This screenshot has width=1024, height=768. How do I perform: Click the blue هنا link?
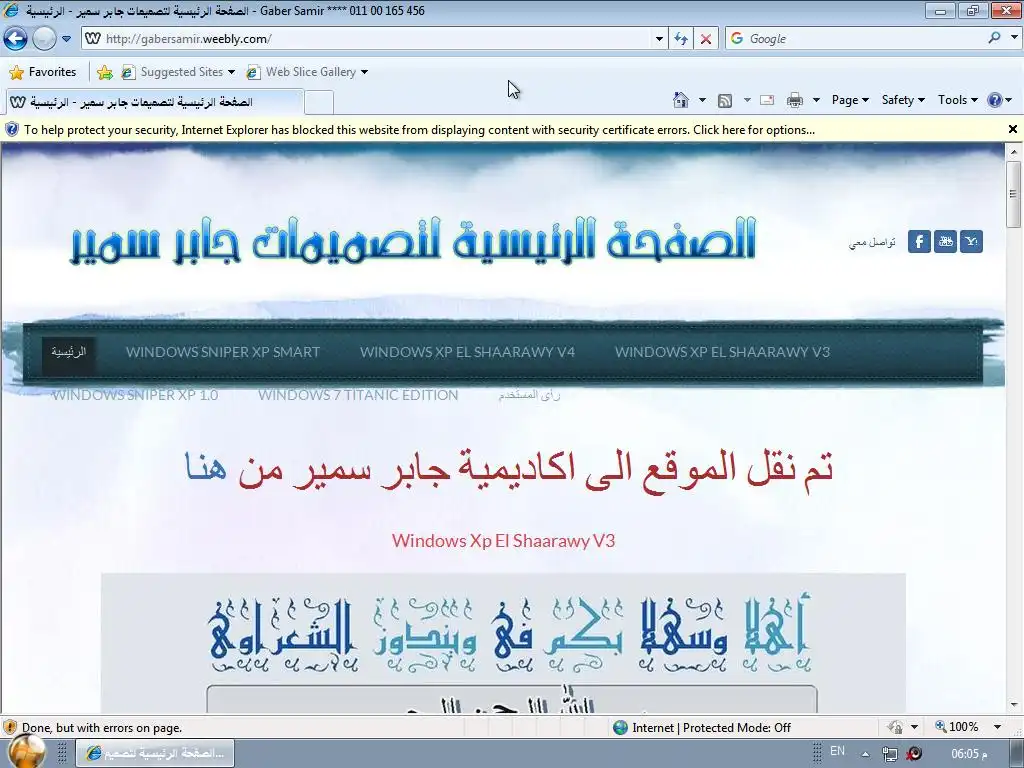pyautogui.click(x=206, y=468)
